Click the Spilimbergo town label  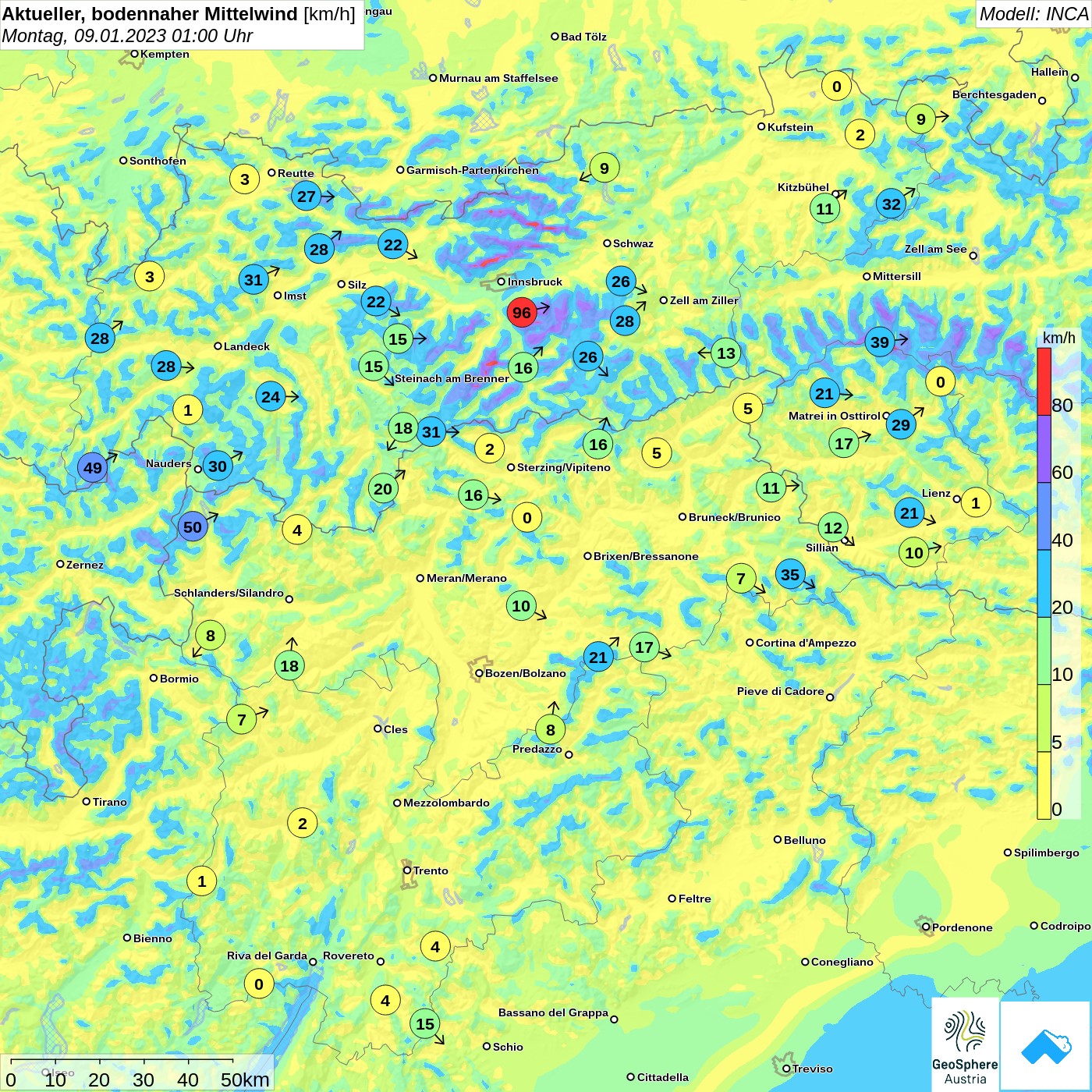click(1047, 853)
